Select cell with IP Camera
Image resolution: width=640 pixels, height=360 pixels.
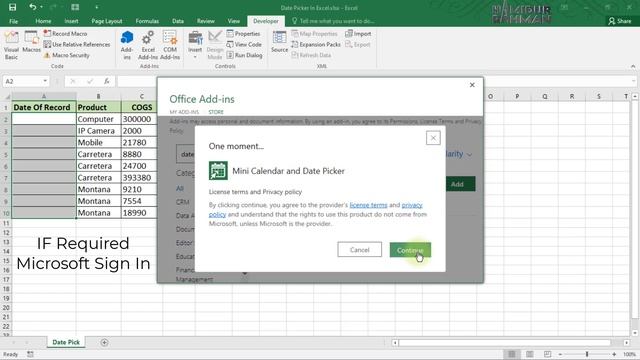pyautogui.click(x=99, y=131)
